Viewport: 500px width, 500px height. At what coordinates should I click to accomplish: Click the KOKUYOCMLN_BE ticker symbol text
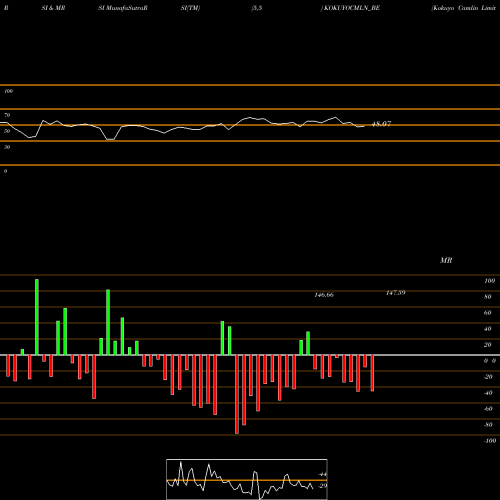coord(352,8)
